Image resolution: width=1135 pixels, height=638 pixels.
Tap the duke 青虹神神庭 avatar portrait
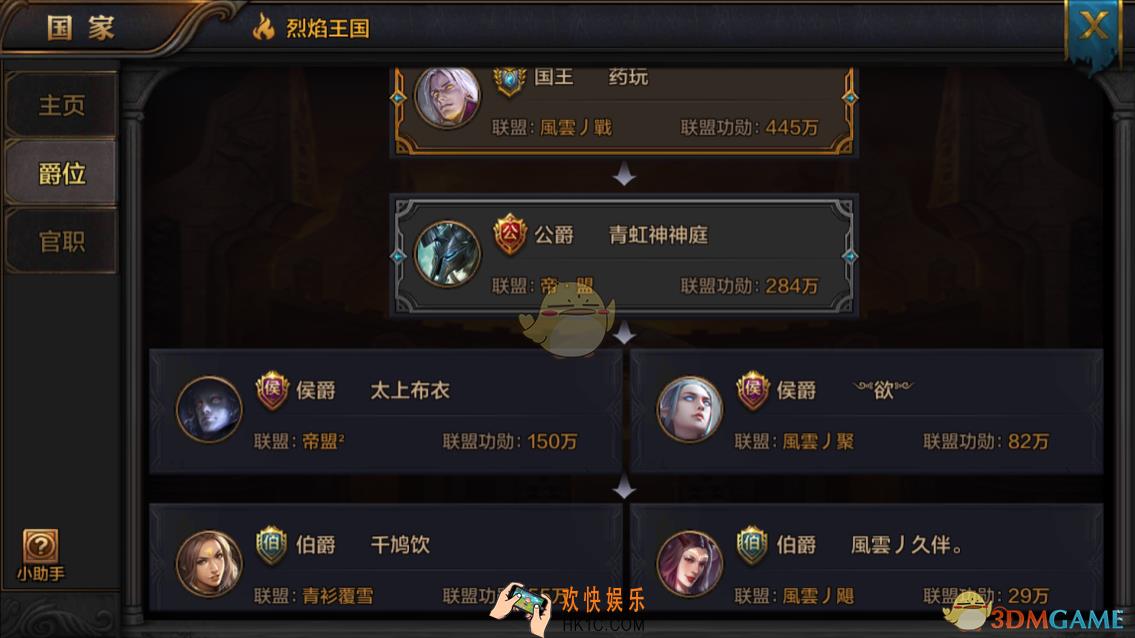447,254
